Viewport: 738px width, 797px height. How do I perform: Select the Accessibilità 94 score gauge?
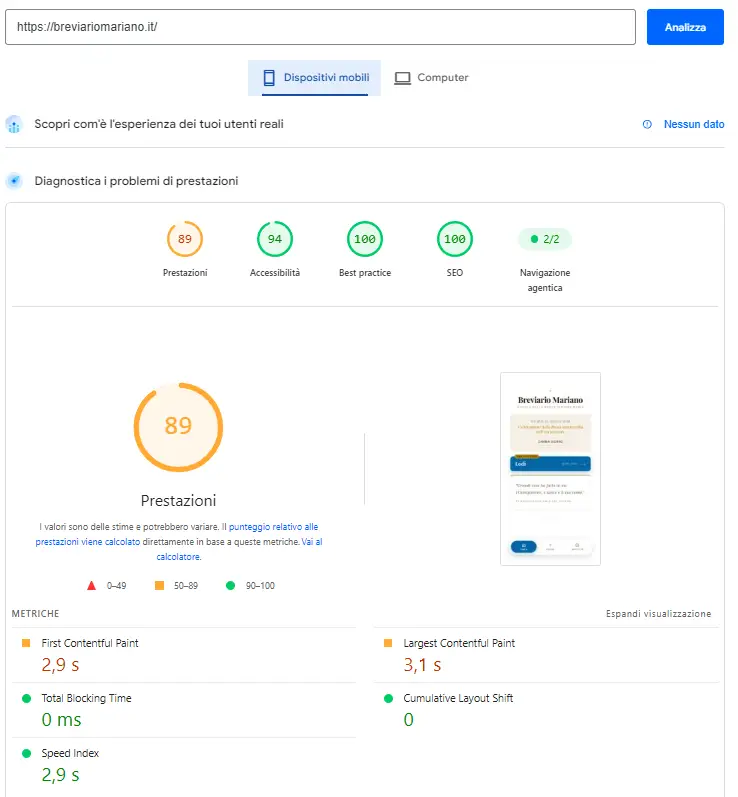click(275, 239)
